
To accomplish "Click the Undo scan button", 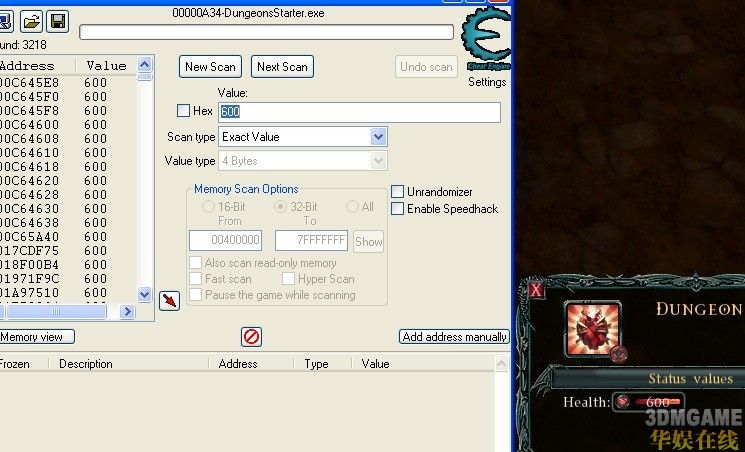I will click(x=426, y=67).
